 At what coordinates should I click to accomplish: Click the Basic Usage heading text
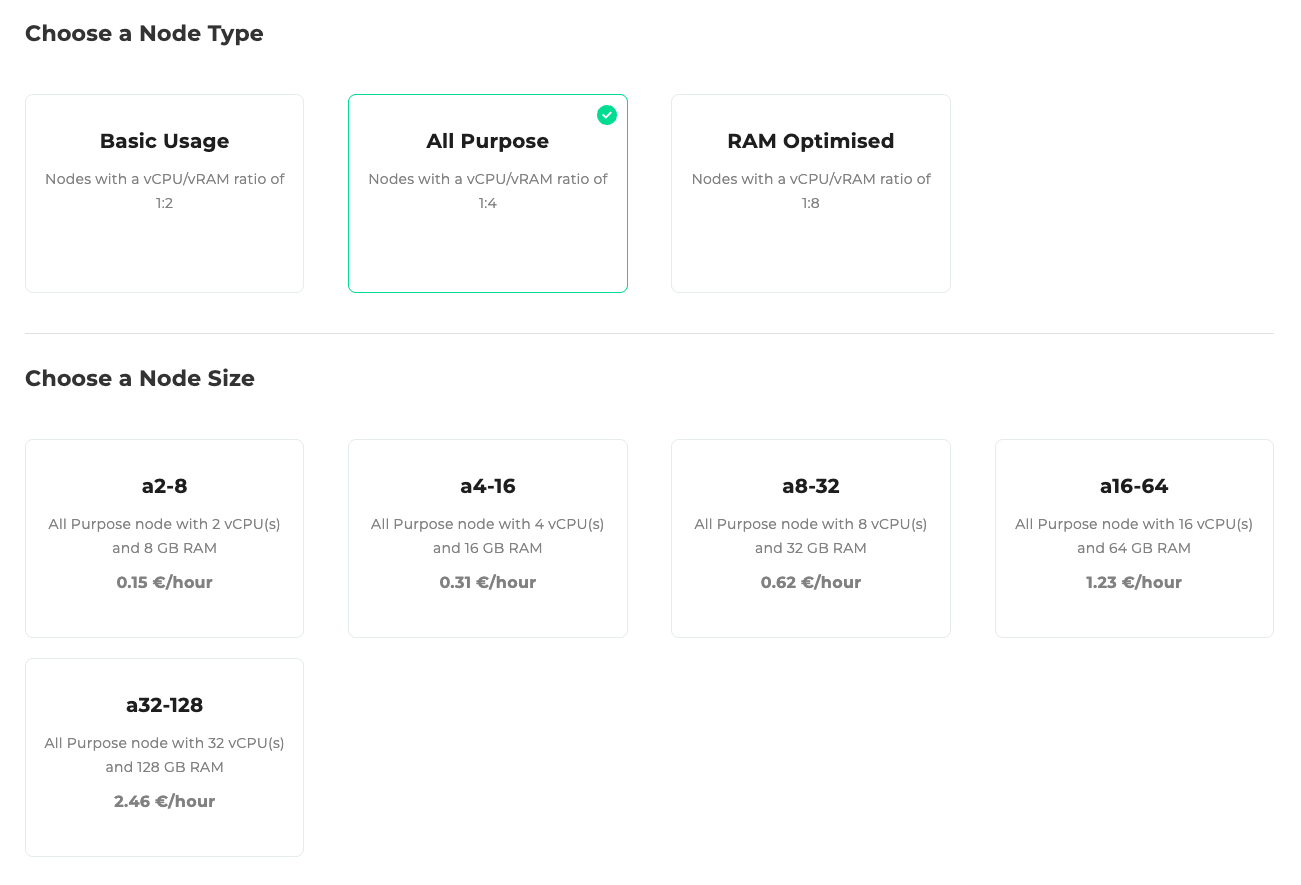coord(164,141)
